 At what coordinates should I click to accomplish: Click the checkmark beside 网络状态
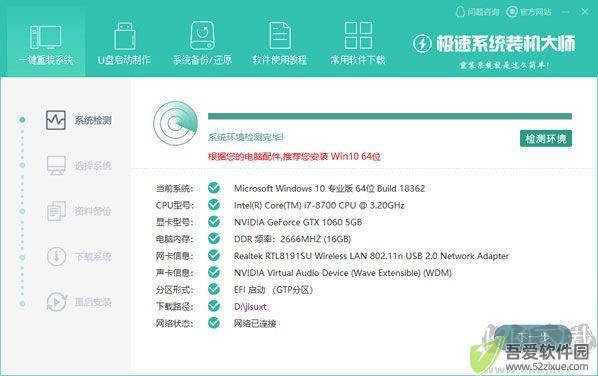(x=214, y=323)
